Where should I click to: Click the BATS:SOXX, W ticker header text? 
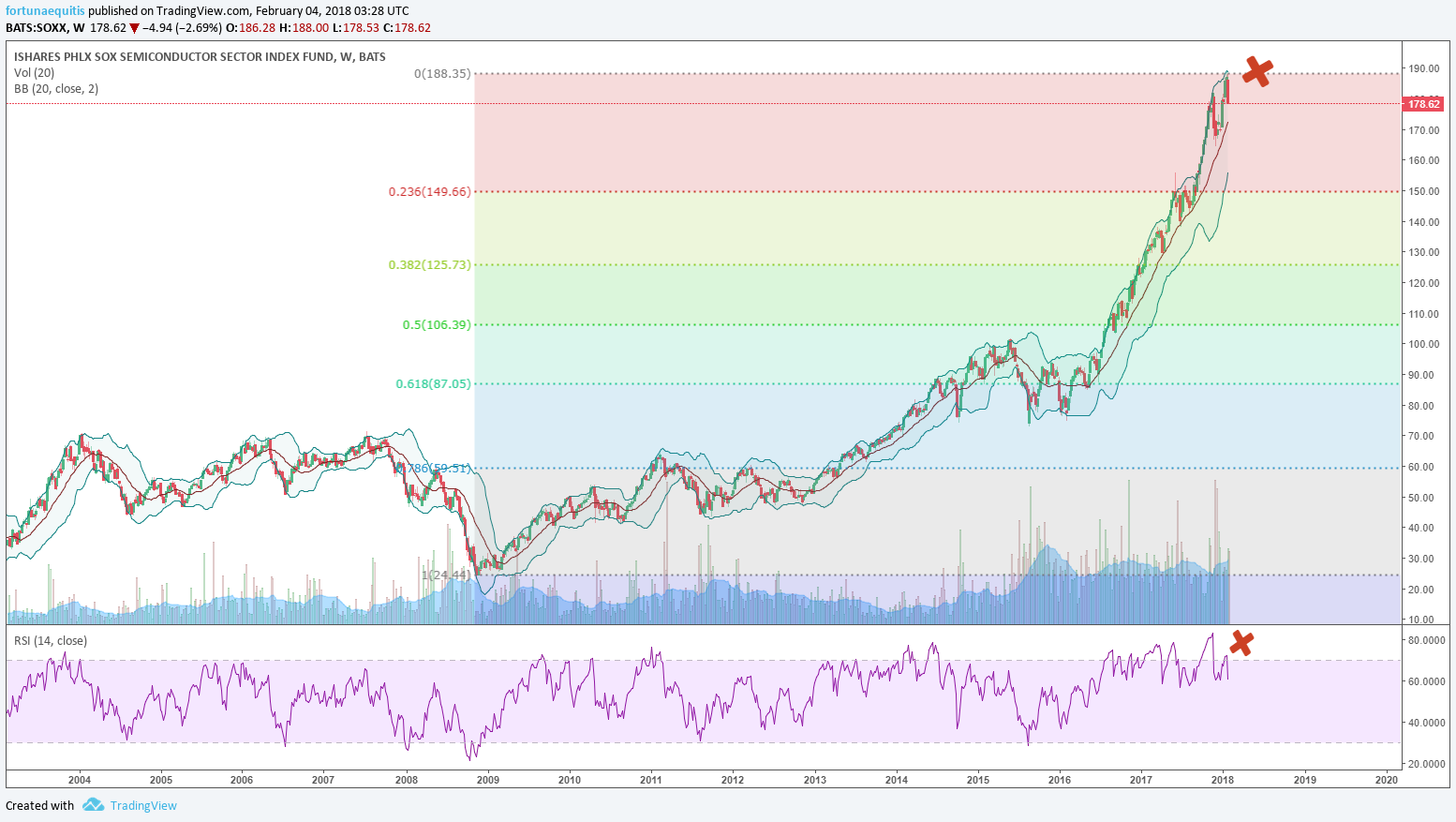(45, 28)
